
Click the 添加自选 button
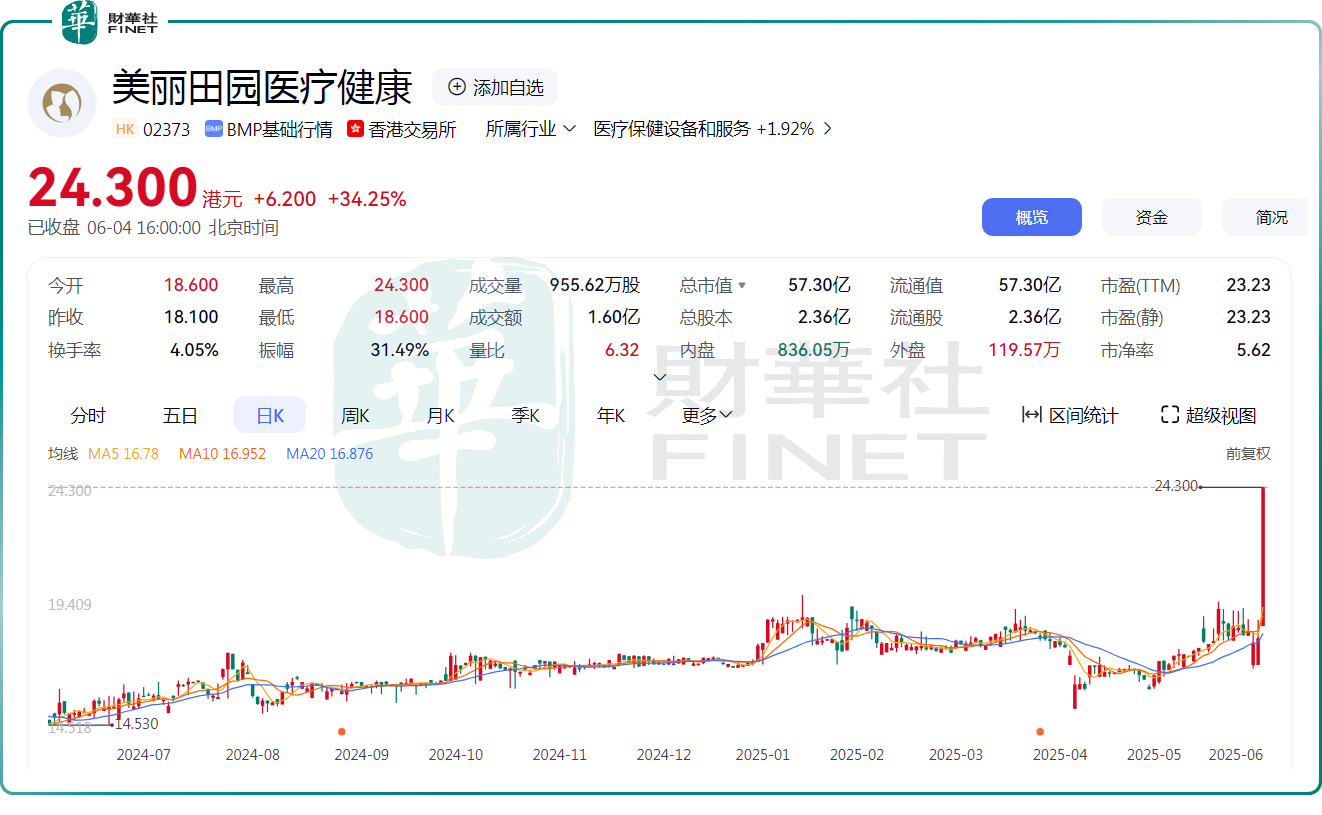(x=495, y=87)
